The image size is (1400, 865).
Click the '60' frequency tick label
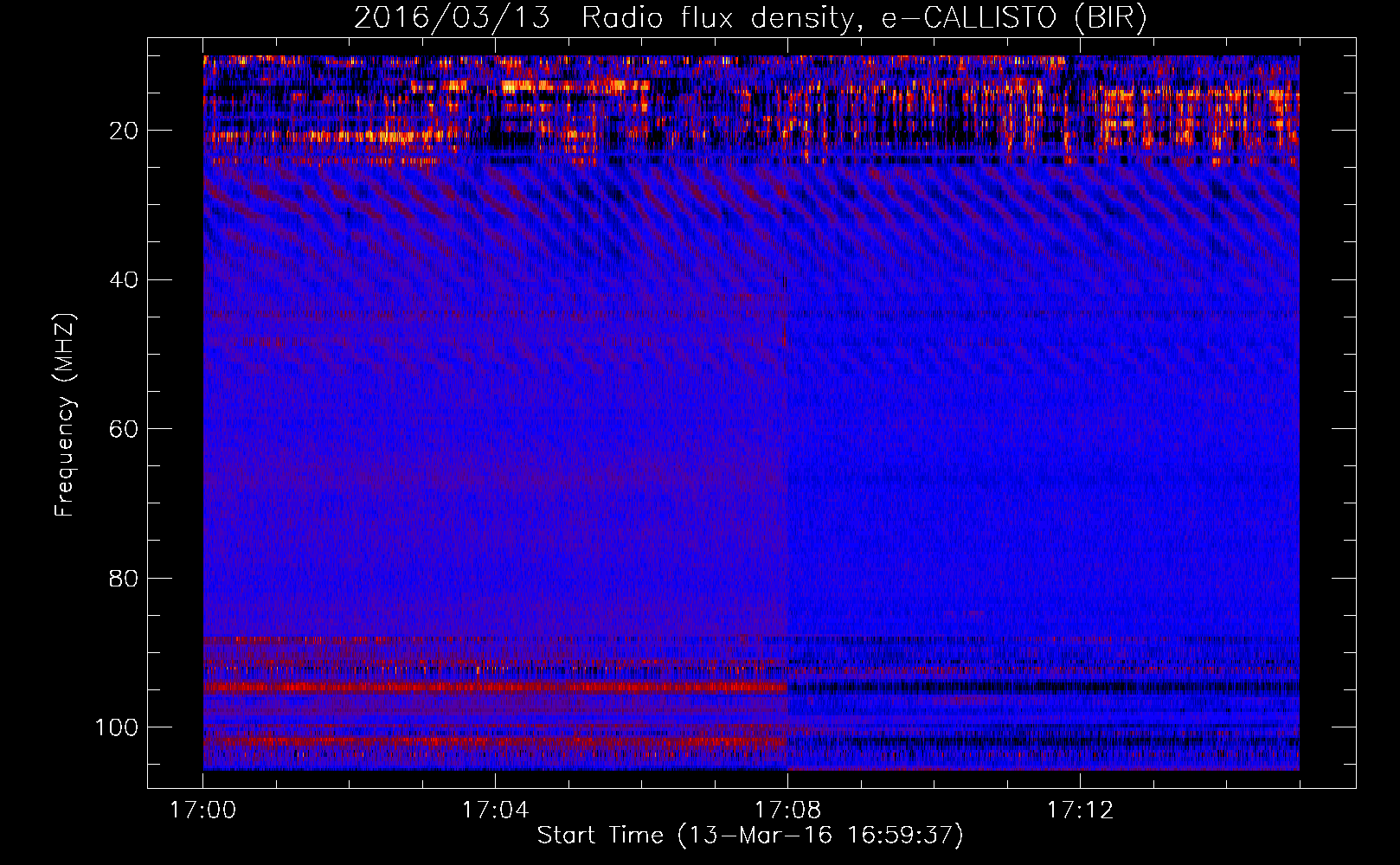[124, 429]
